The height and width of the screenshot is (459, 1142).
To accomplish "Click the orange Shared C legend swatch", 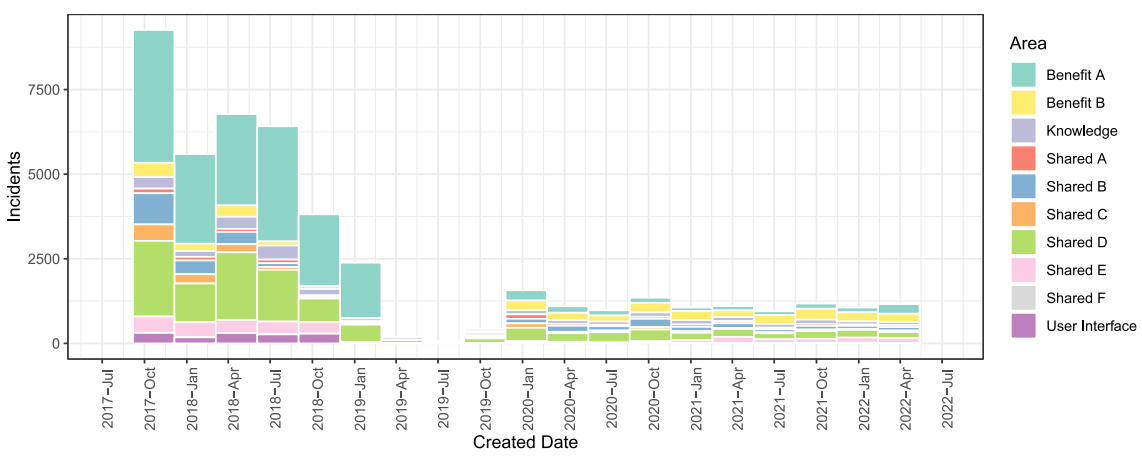I will 1023,215.
